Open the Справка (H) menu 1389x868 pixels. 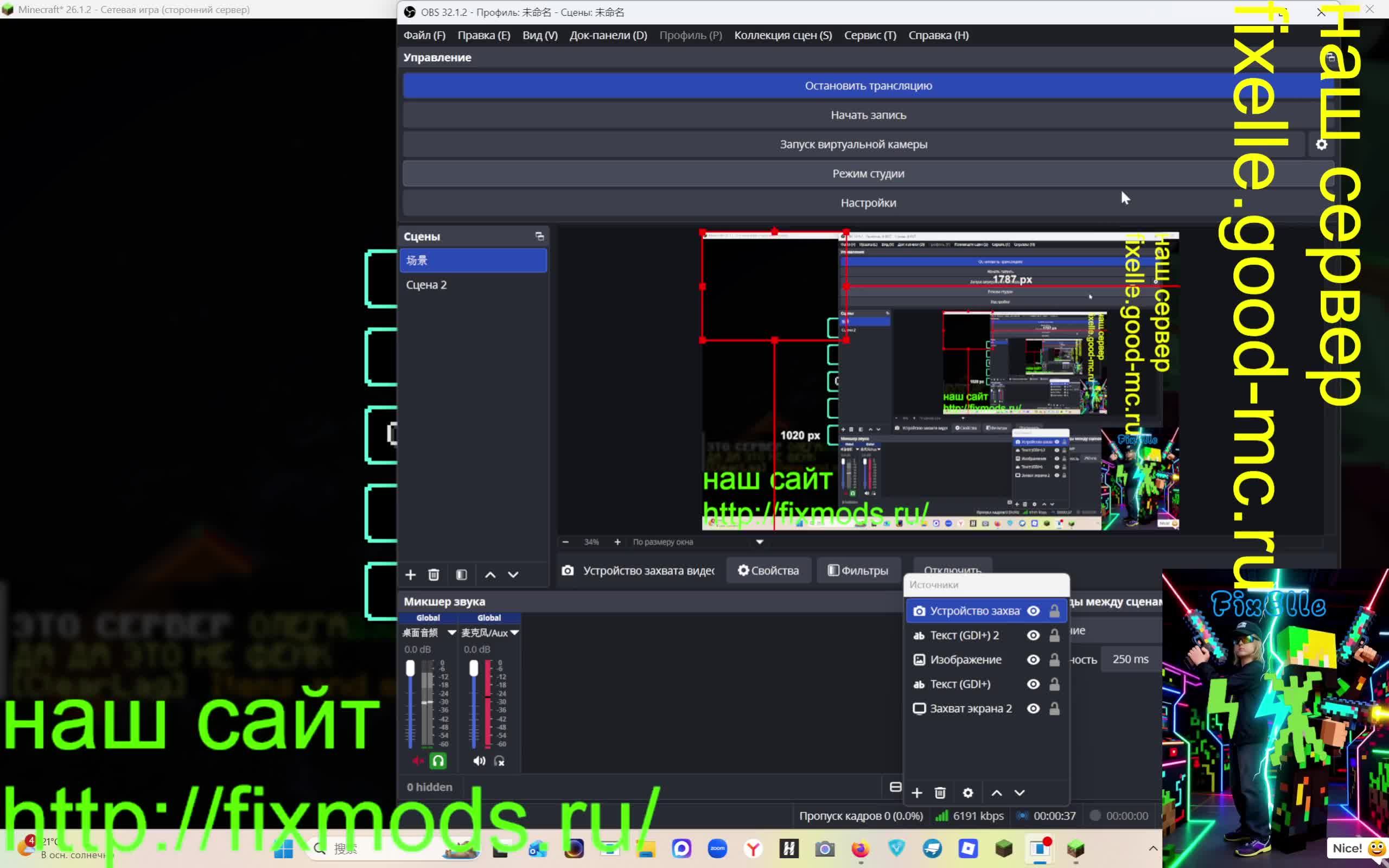coord(939,36)
